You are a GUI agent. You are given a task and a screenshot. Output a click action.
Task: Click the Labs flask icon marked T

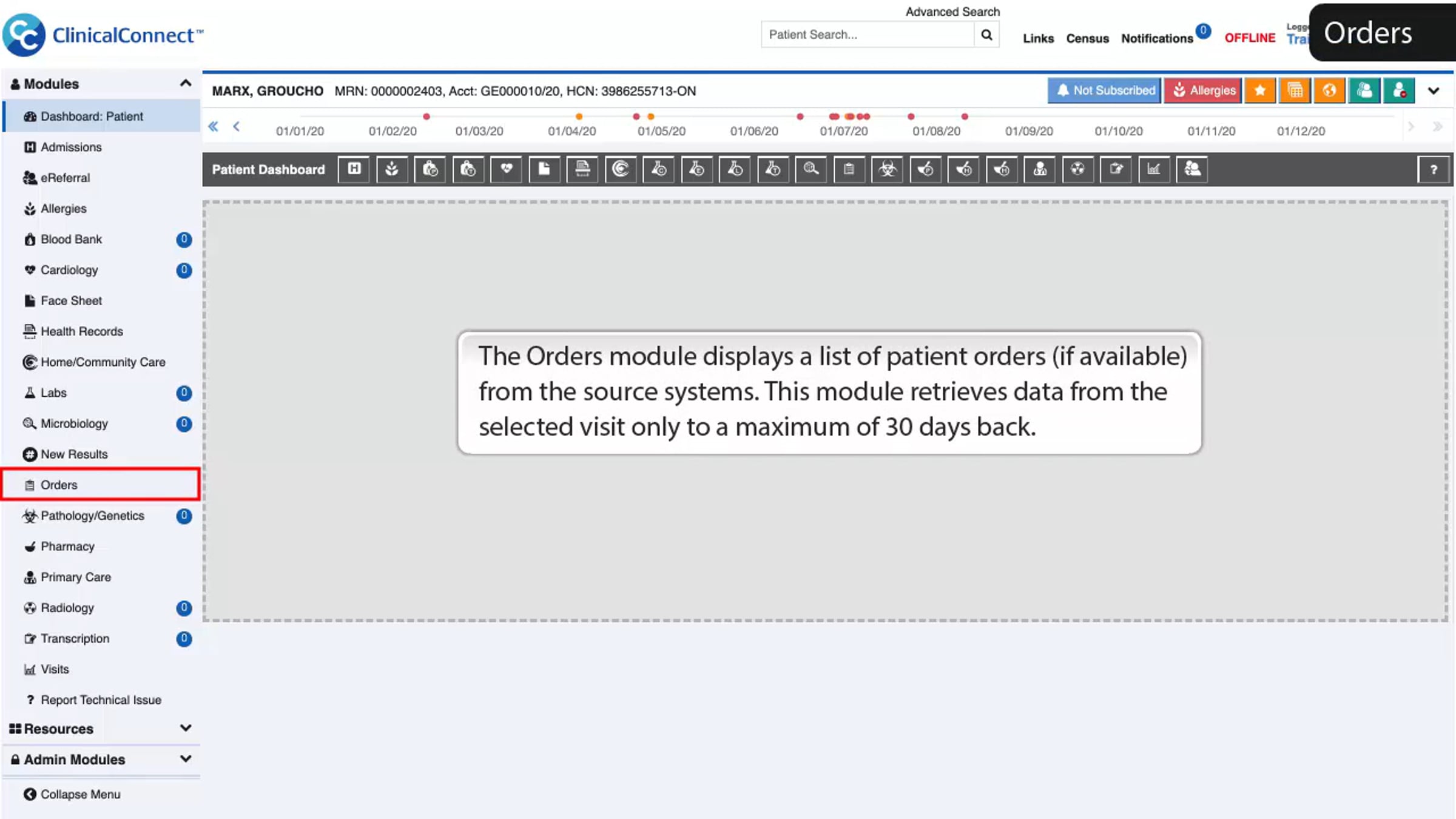[773, 169]
